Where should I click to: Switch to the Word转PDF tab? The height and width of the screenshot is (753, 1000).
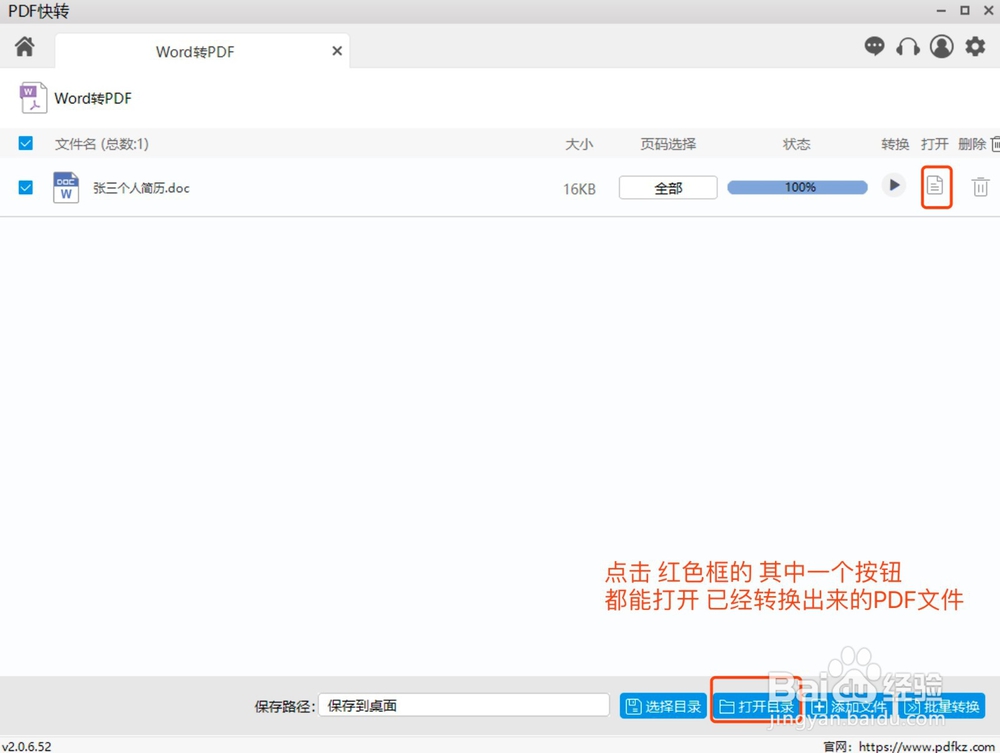pos(194,51)
